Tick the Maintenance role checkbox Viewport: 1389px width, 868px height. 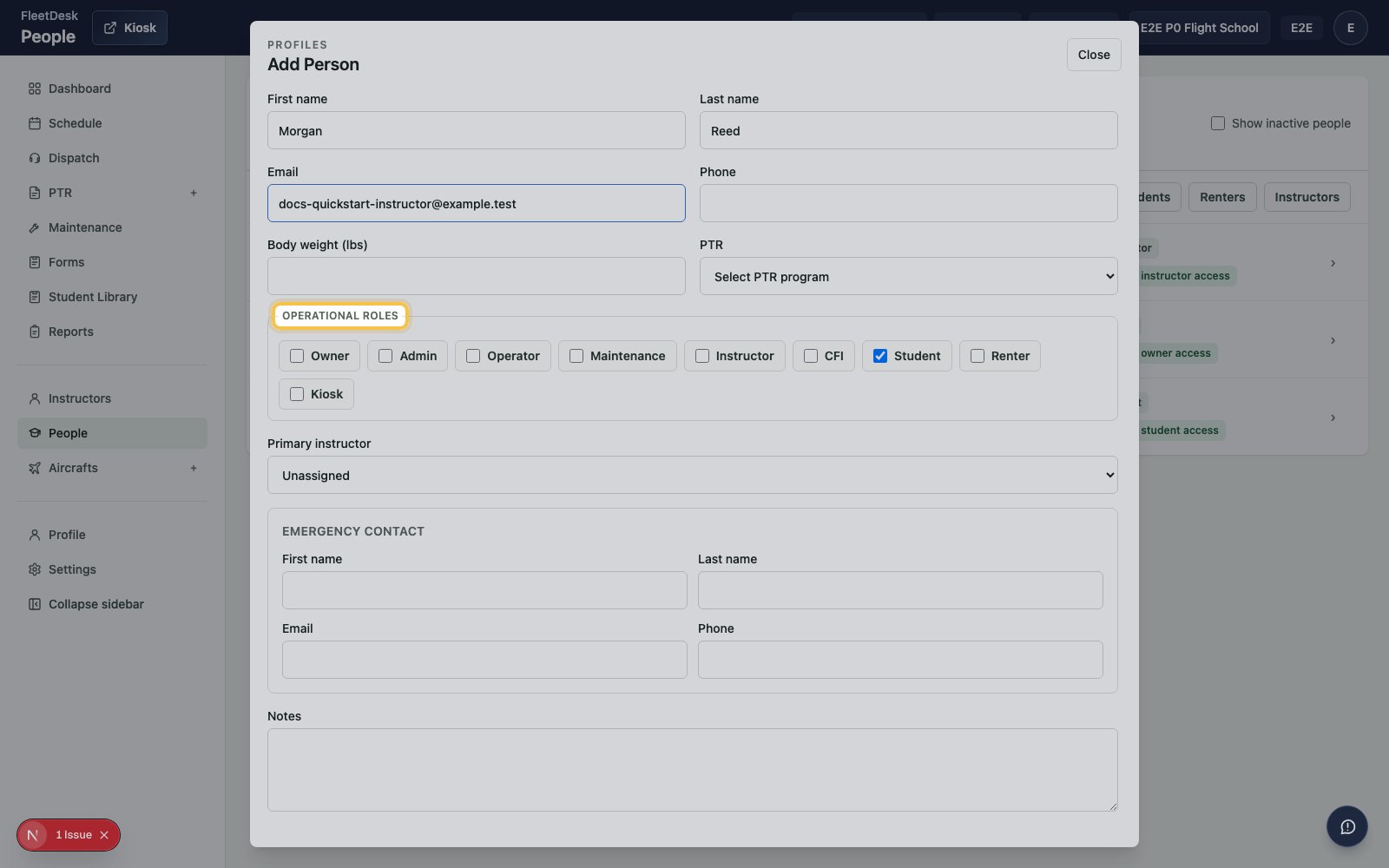click(576, 356)
